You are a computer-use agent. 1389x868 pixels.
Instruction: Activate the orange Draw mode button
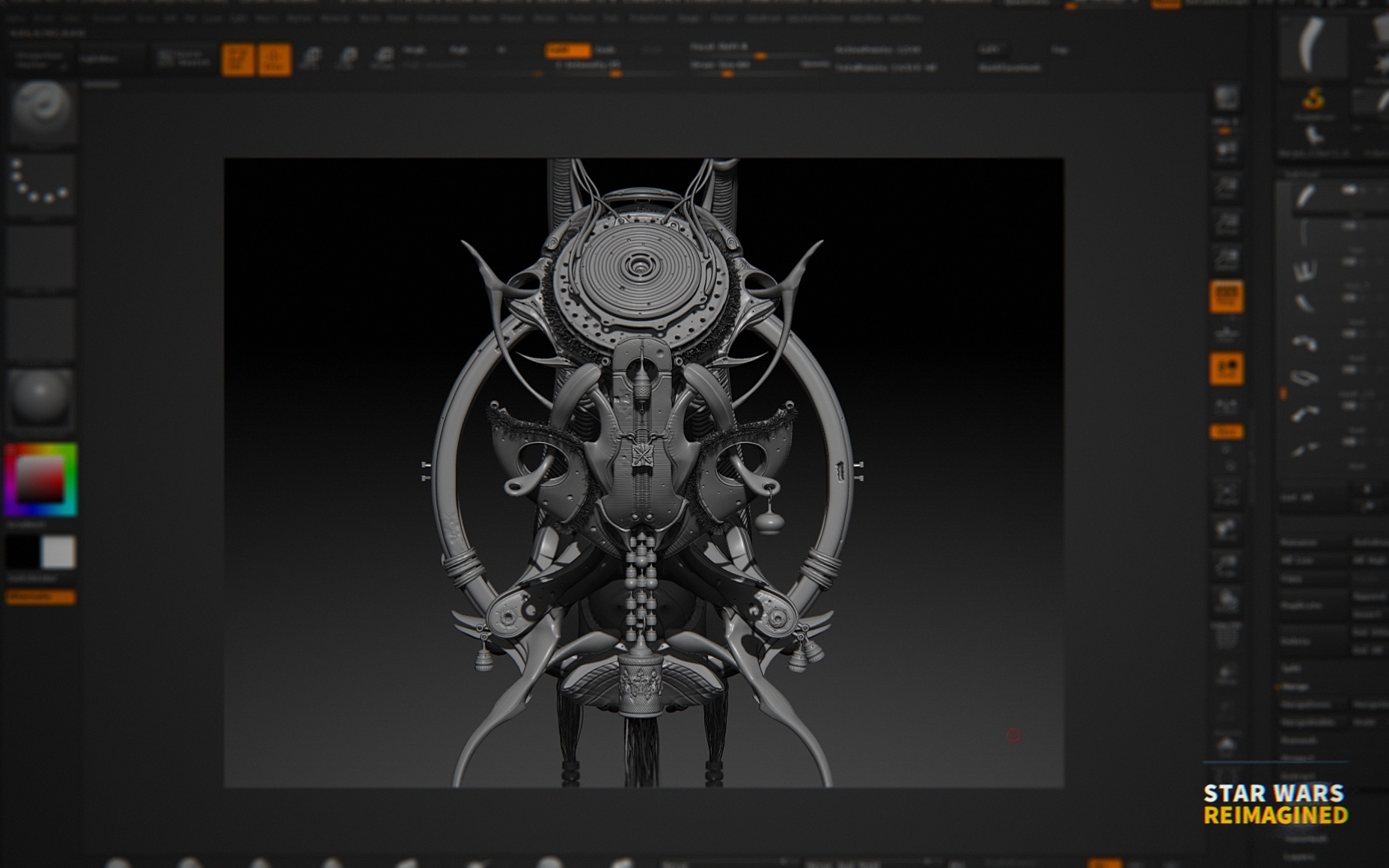pos(274,58)
